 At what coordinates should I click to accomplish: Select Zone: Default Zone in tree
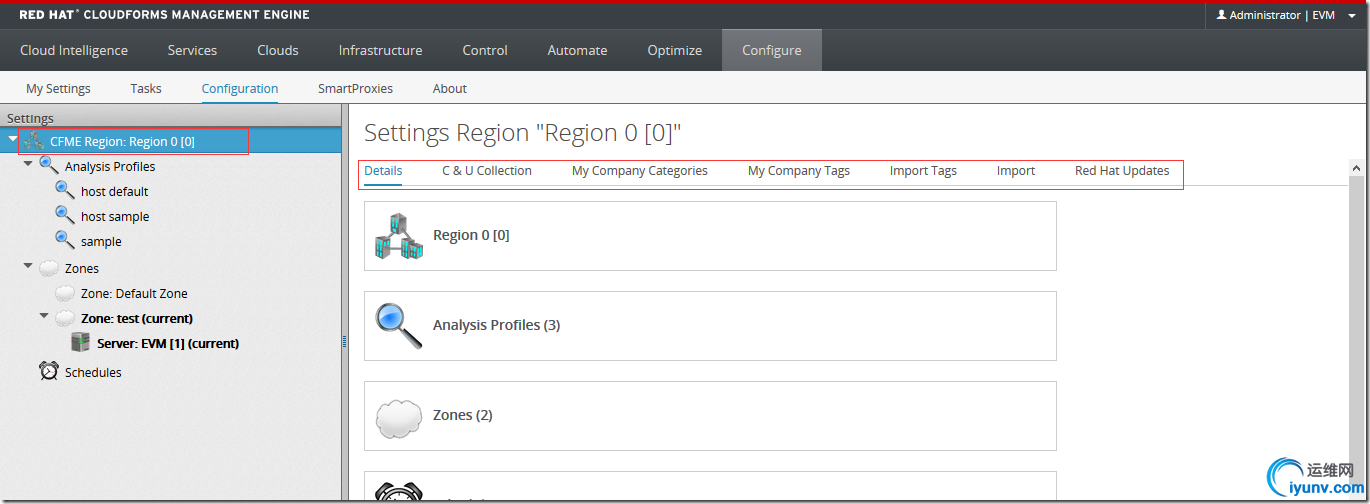tap(134, 293)
